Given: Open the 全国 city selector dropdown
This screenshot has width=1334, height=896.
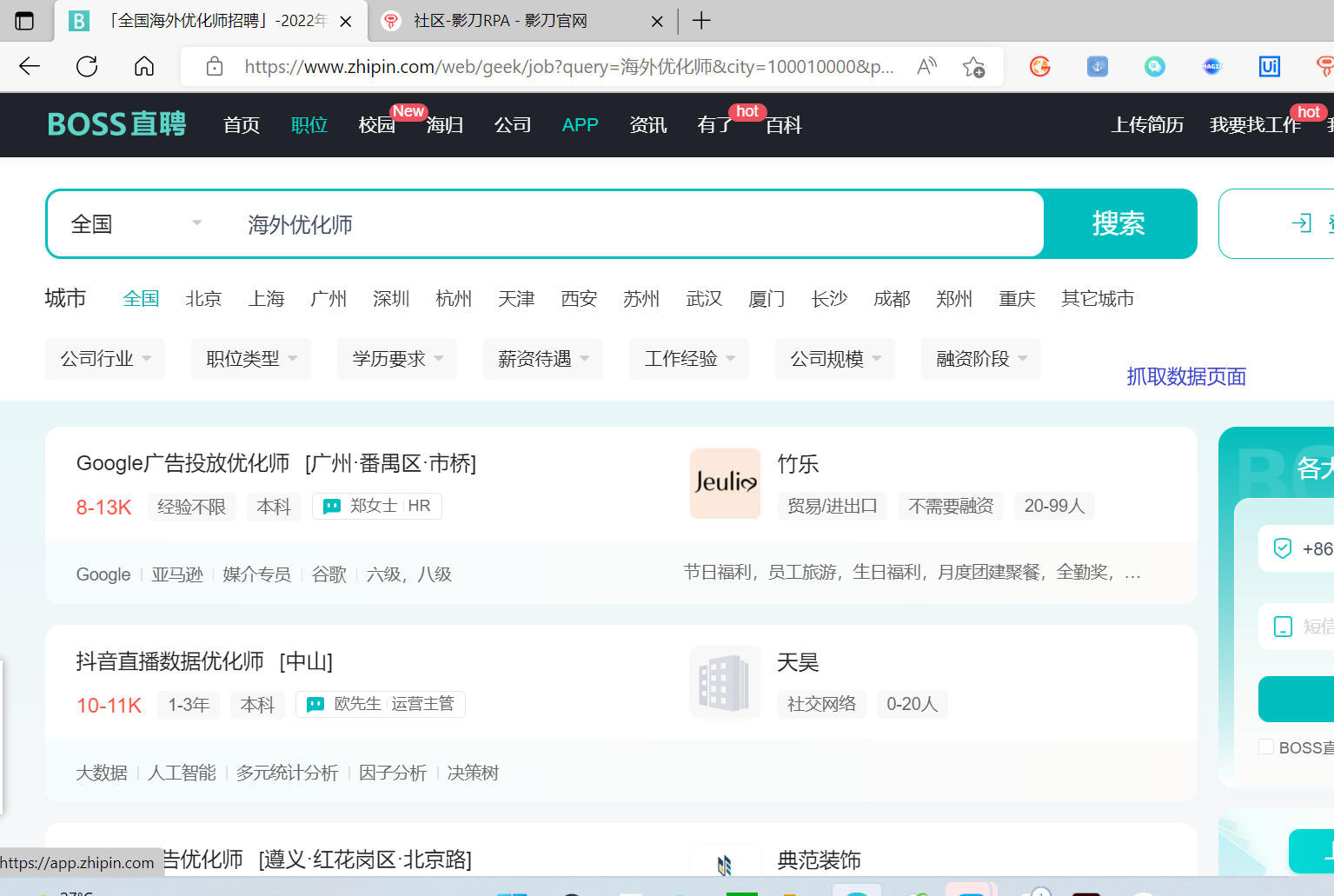Looking at the screenshot, I should tap(135, 224).
